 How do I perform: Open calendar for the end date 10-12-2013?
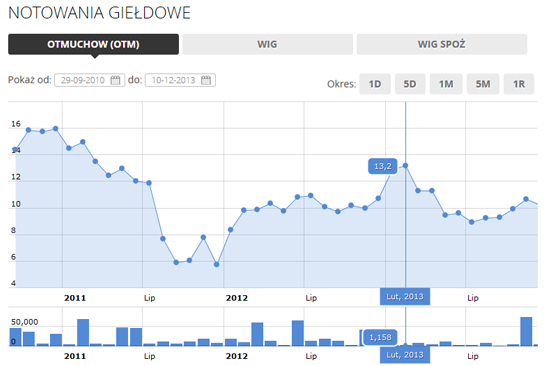click(x=206, y=80)
